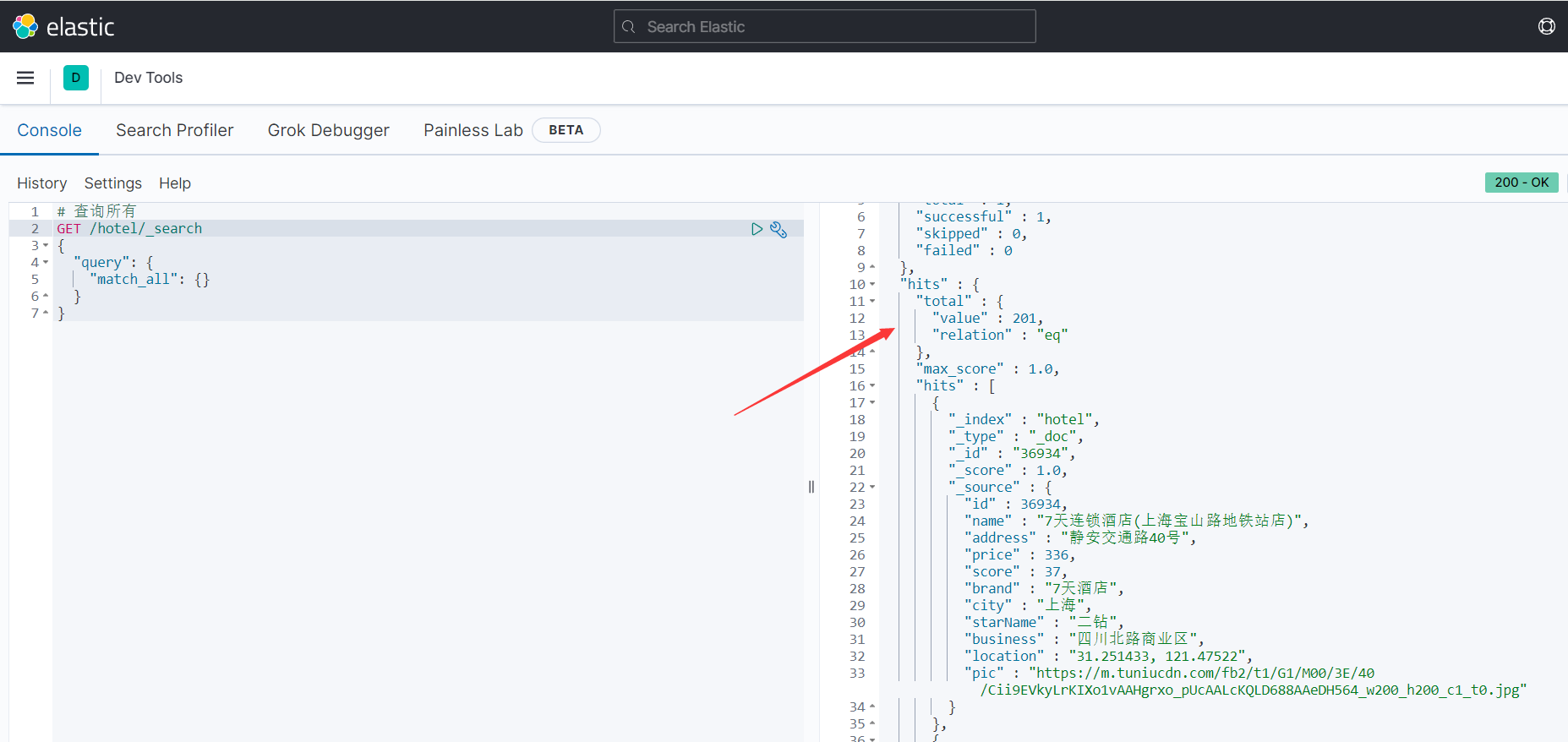Click the "_id" : "36934" line

click(x=1012, y=454)
